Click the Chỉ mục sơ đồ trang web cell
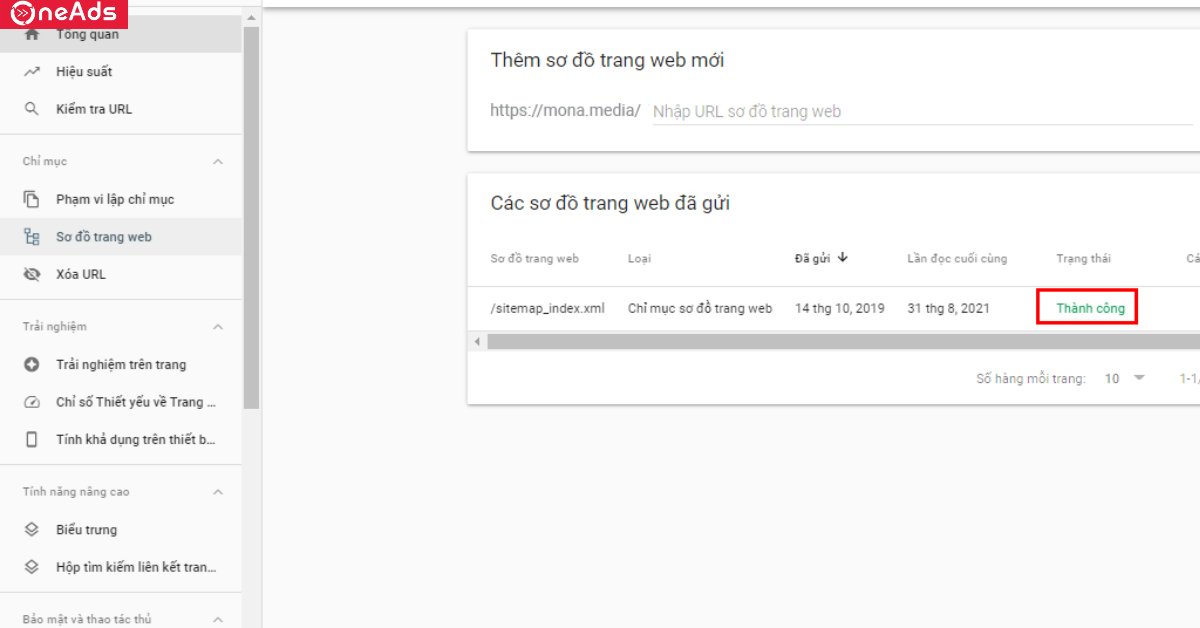The height and width of the screenshot is (628, 1200). coord(700,308)
